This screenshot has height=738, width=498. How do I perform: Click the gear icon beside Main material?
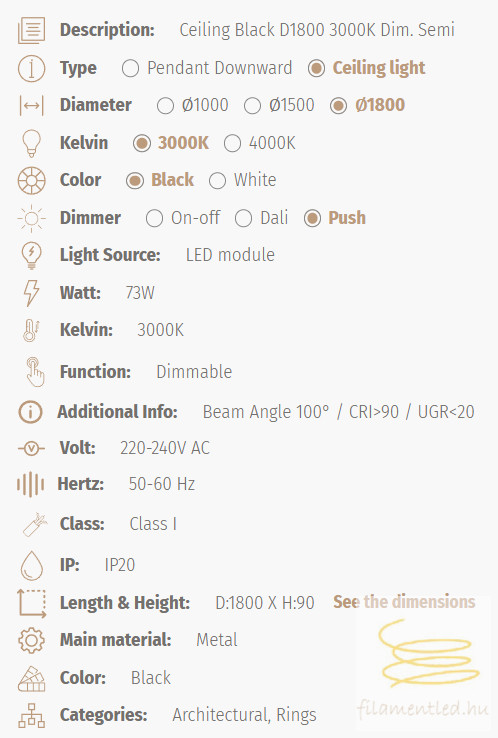tap(32, 640)
